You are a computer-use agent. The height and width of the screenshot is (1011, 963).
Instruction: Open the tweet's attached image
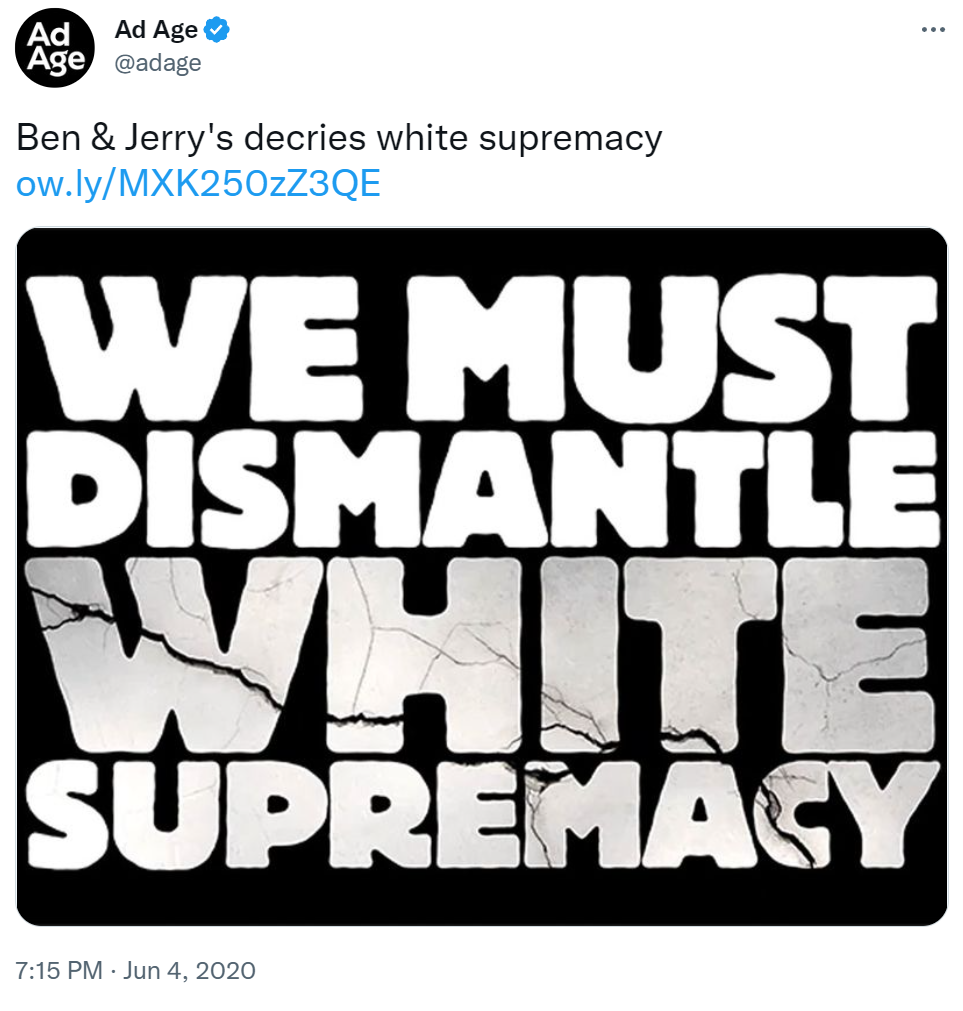482,576
